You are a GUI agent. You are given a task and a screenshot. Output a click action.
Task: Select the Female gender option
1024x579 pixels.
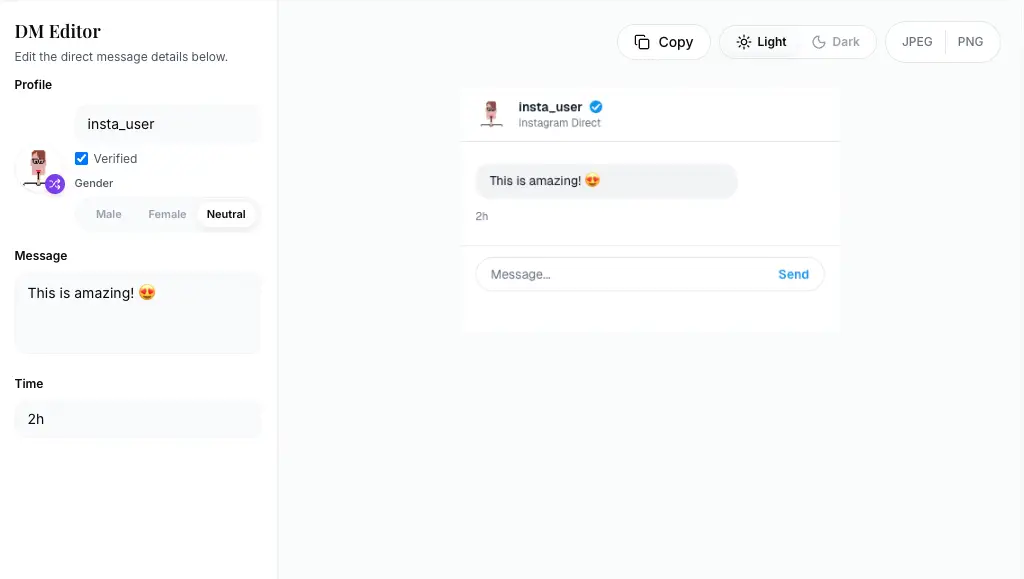point(167,213)
